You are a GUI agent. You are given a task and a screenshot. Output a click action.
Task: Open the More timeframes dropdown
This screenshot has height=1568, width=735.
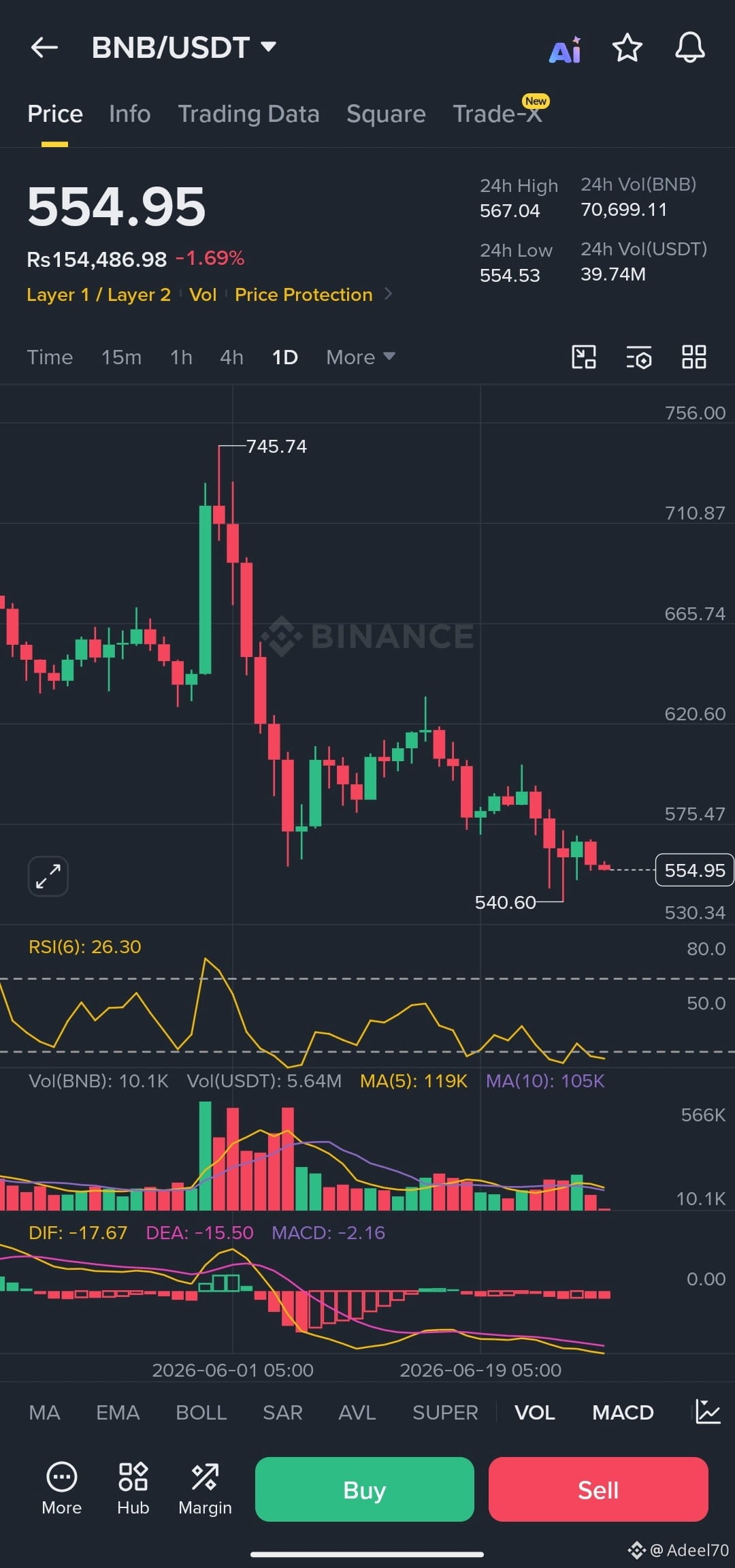click(x=360, y=357)
